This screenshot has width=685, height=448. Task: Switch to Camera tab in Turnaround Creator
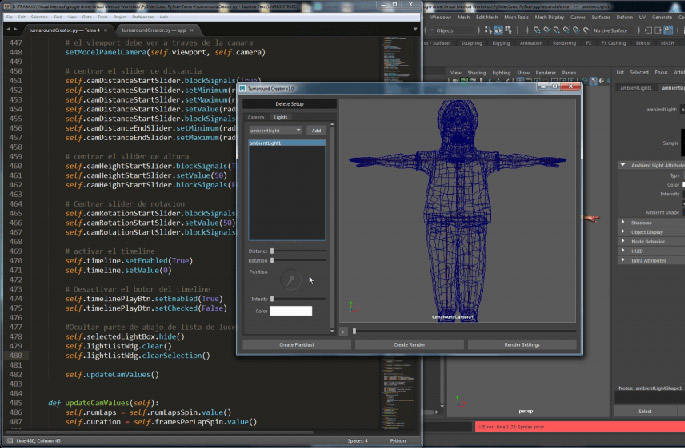[x=256, y=117]
